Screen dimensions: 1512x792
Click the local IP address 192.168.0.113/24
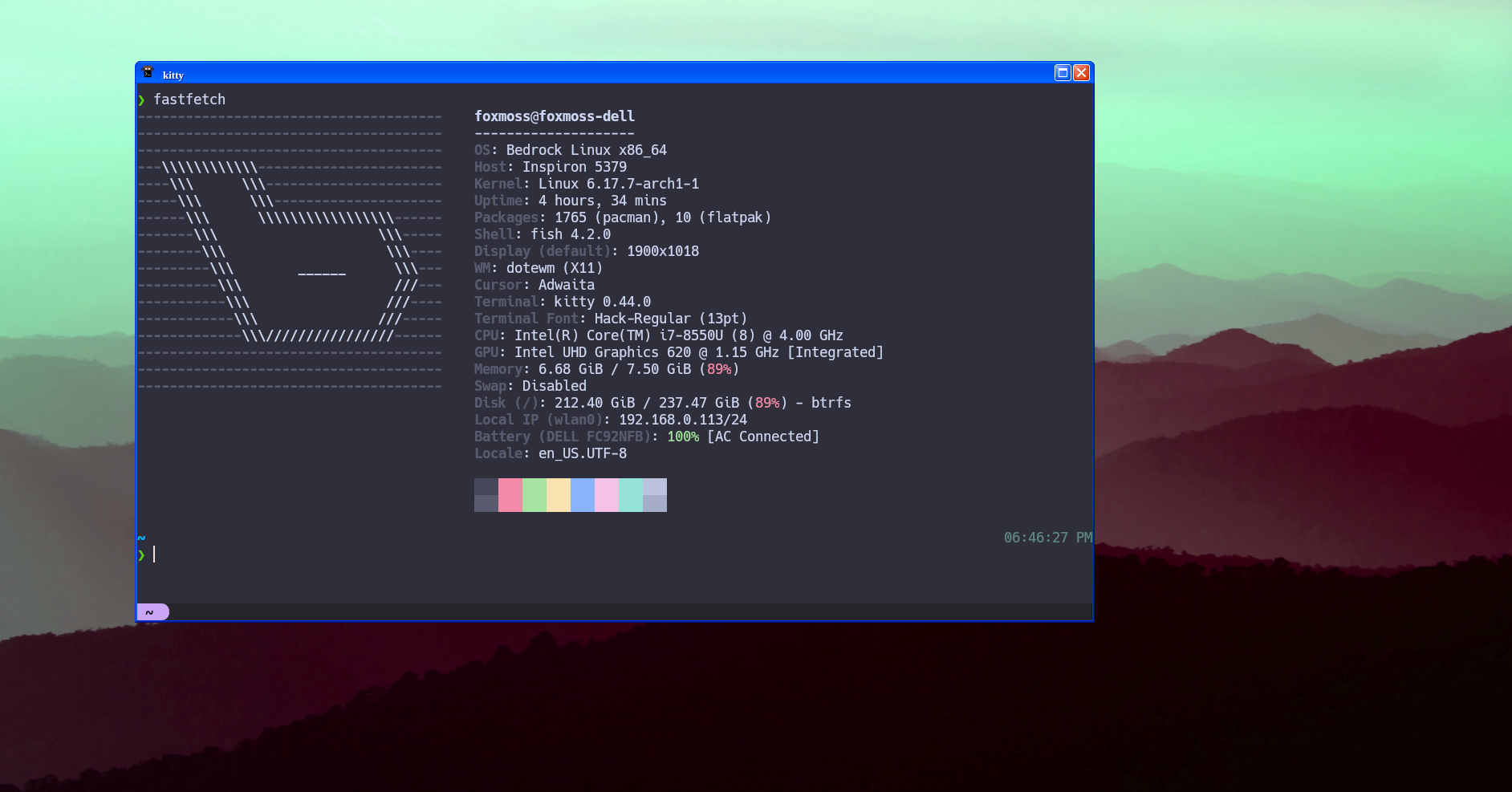click(682, 420)
